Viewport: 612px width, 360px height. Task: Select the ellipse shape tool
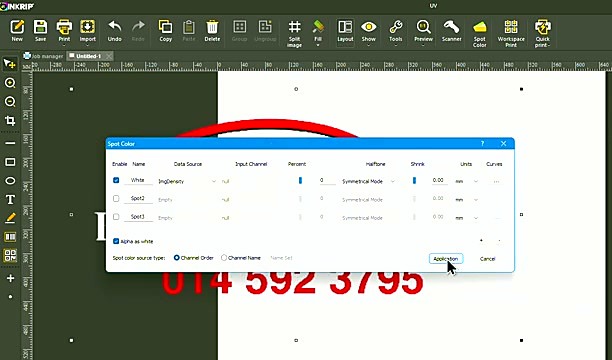pyautogui.click(x=10, y=181)
